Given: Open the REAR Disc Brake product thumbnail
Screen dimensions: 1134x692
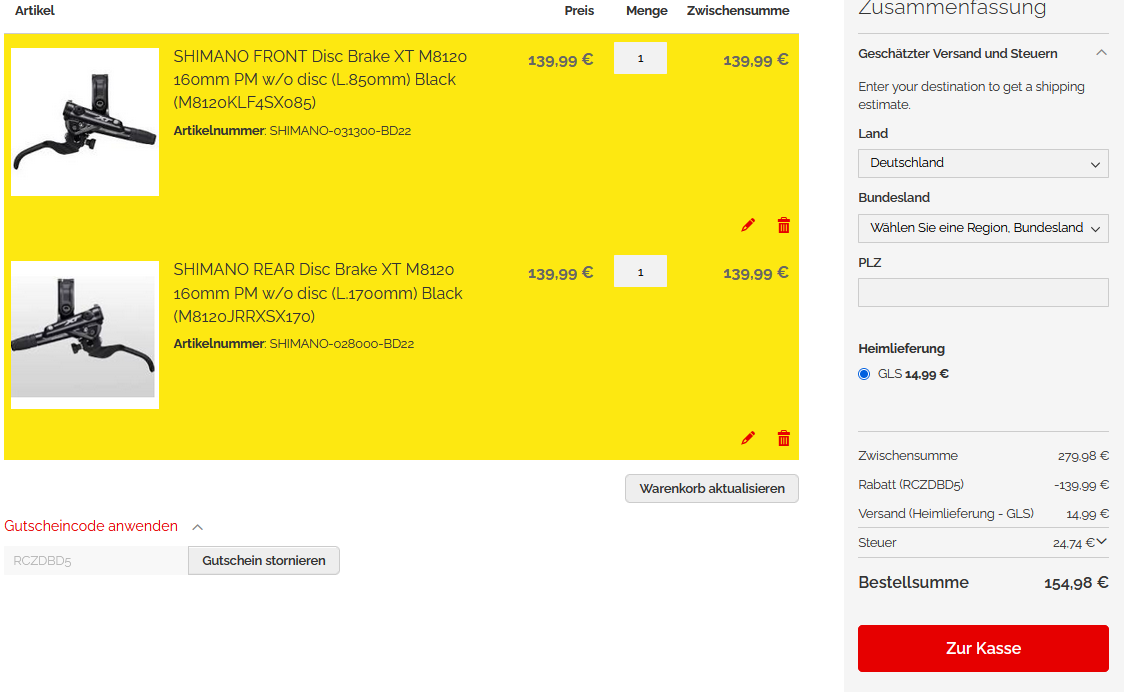Looking at the screenshot, I should (85, 335).
